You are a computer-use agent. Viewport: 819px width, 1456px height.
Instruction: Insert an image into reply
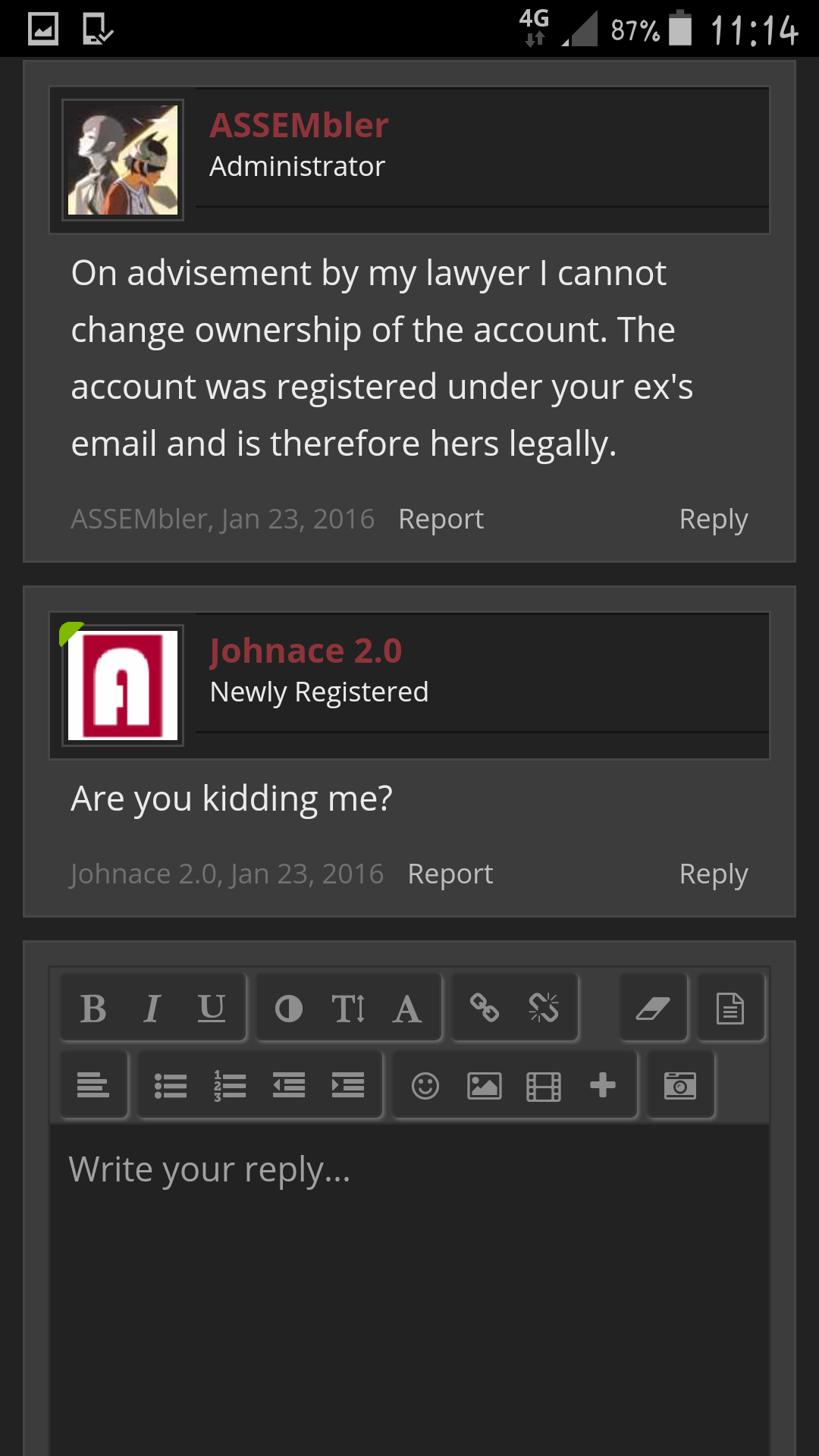485,1085
